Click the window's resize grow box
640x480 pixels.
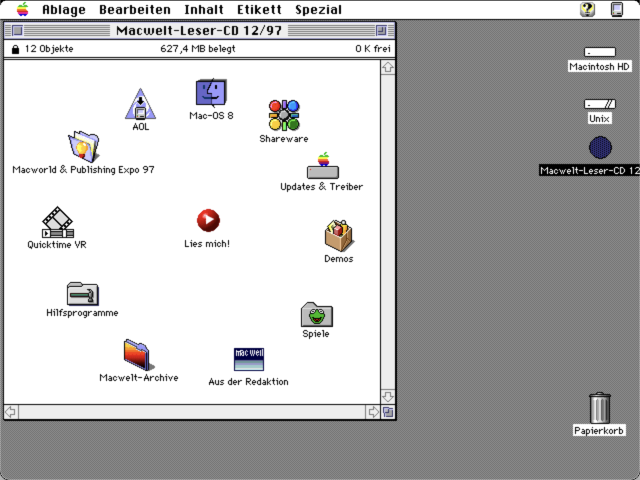[x=388, y=412]
